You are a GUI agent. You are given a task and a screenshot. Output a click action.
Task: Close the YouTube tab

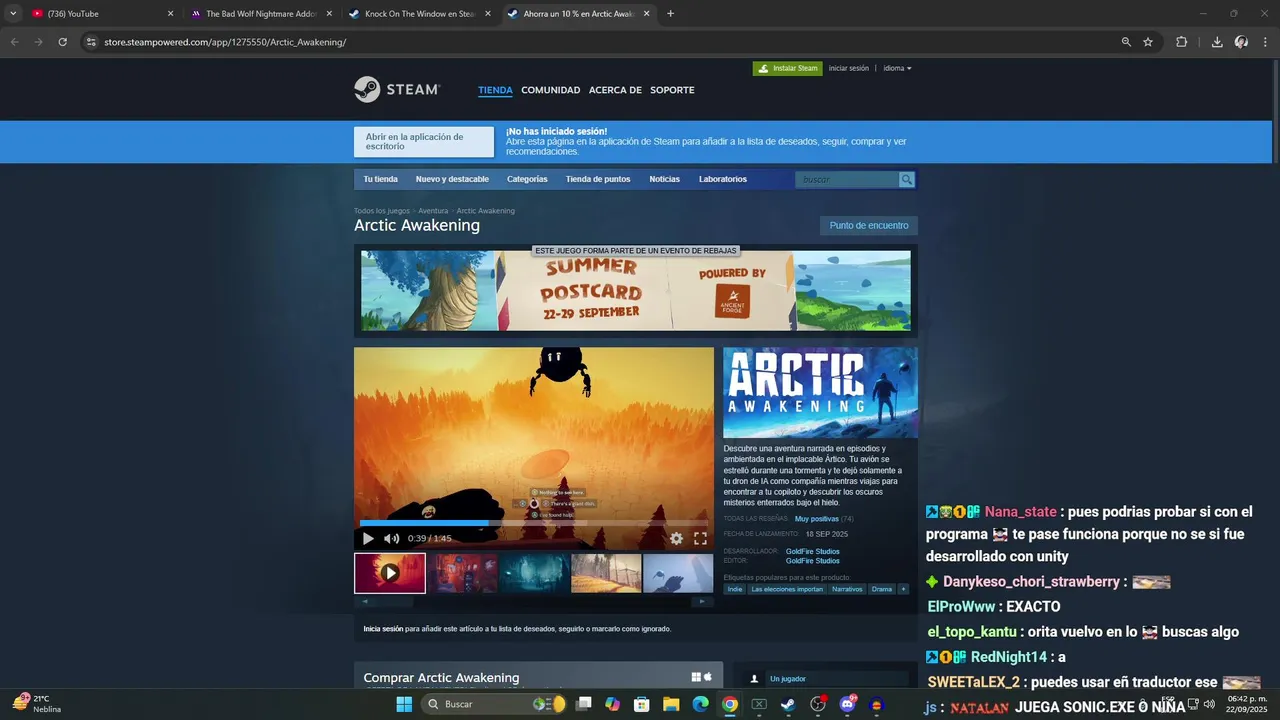click(170, 14)
